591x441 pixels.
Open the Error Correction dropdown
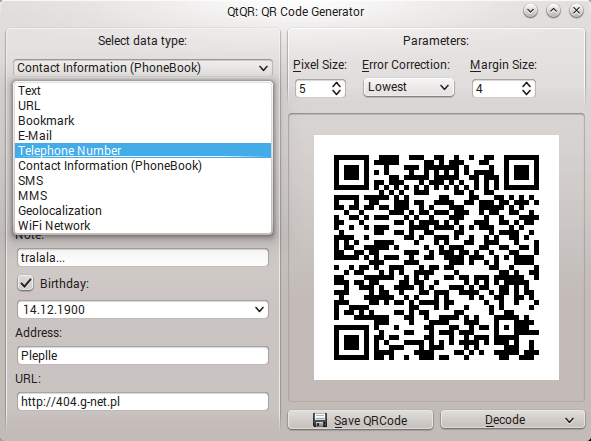(x=409, y=87)
